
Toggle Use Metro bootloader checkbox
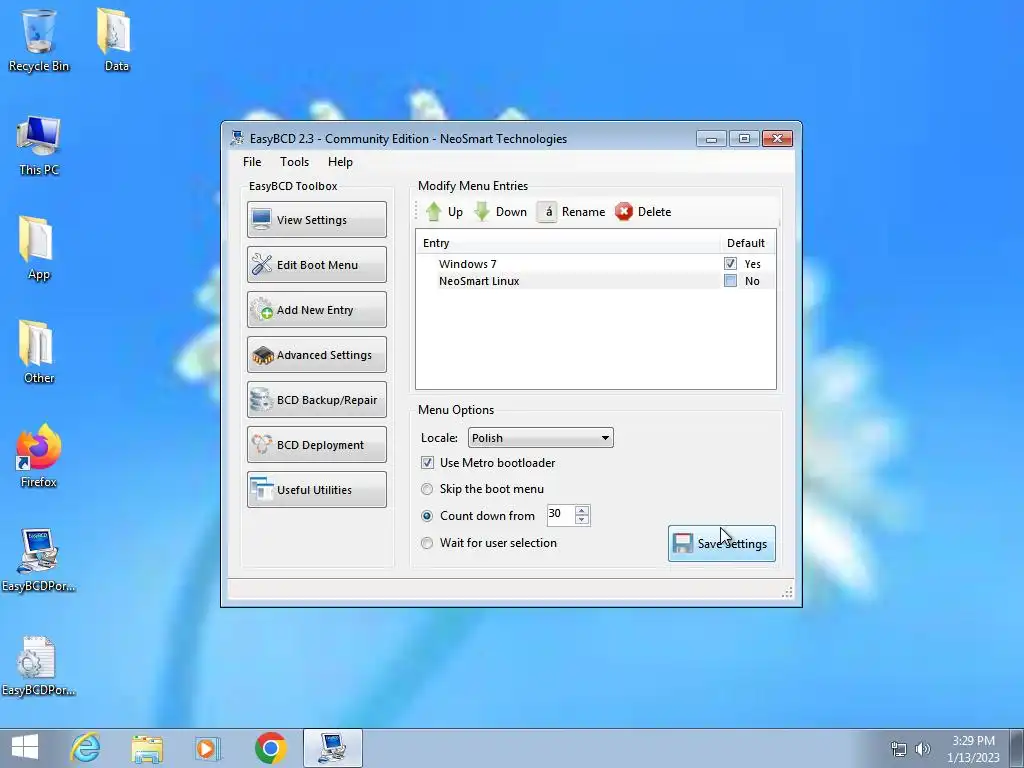tap(427, 463)
